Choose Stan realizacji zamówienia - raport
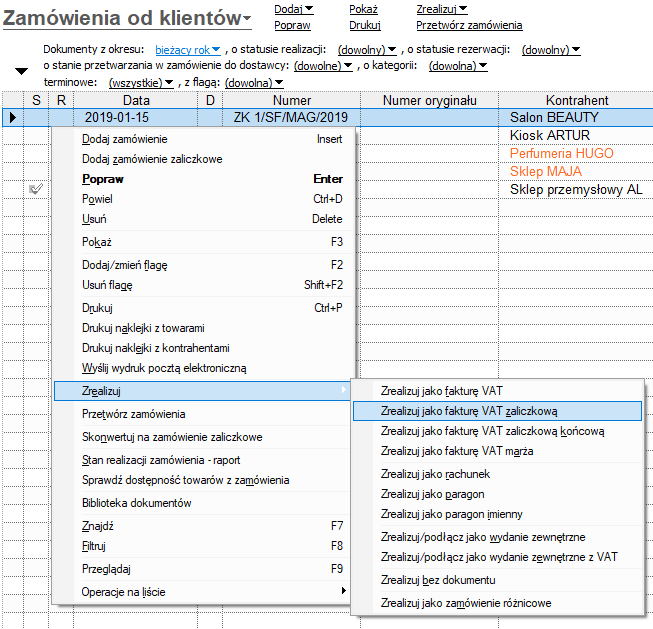The image size is (653, 629). click(202, 460)
